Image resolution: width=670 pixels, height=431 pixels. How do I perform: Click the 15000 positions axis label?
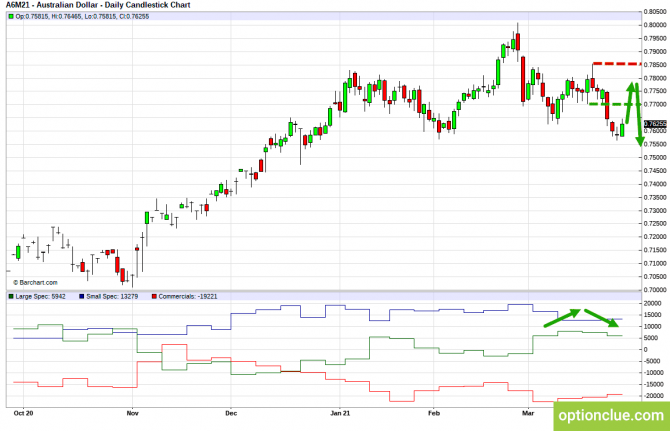652,315
